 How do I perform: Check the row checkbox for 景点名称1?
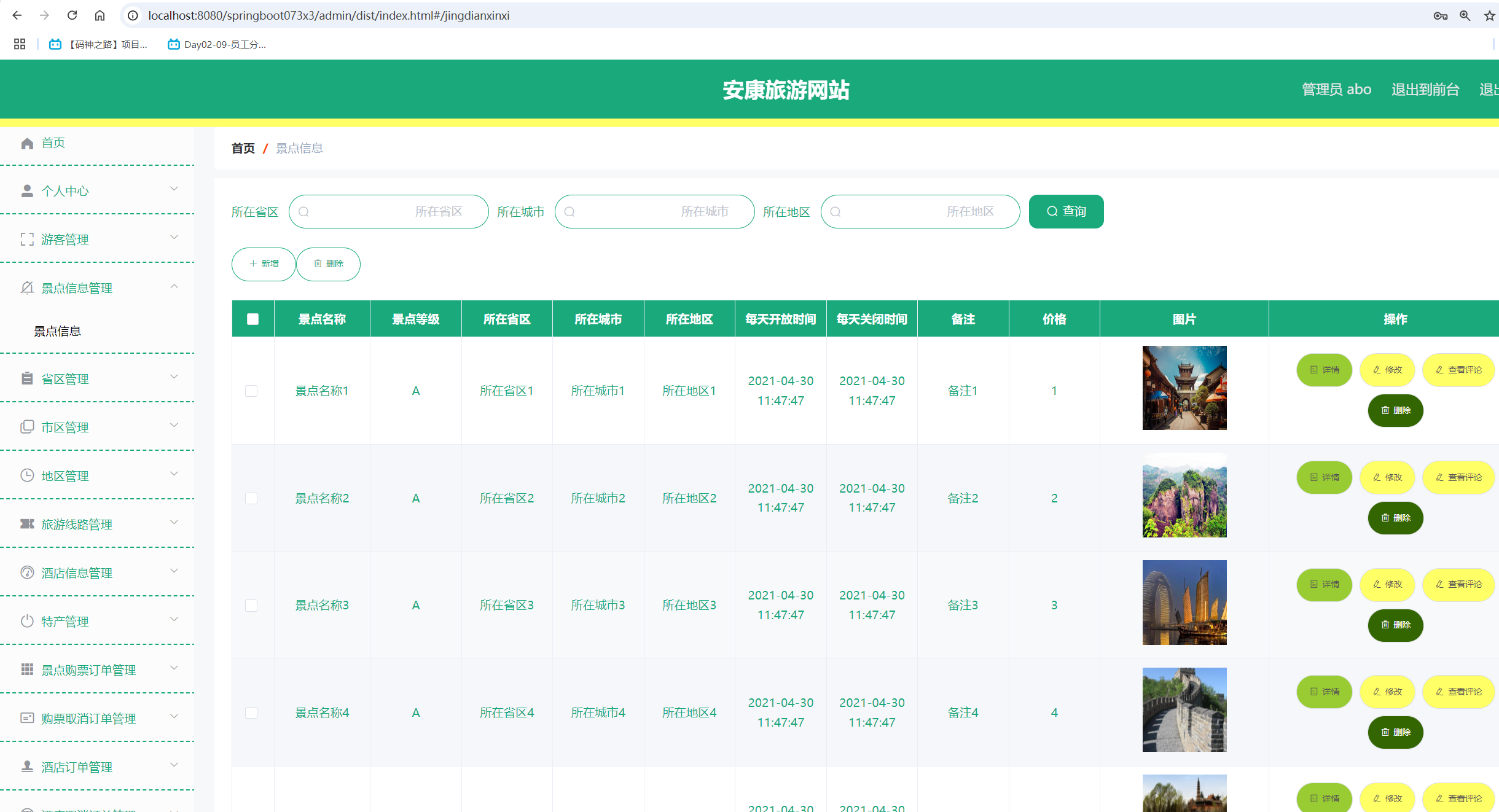tap(252, 391)
